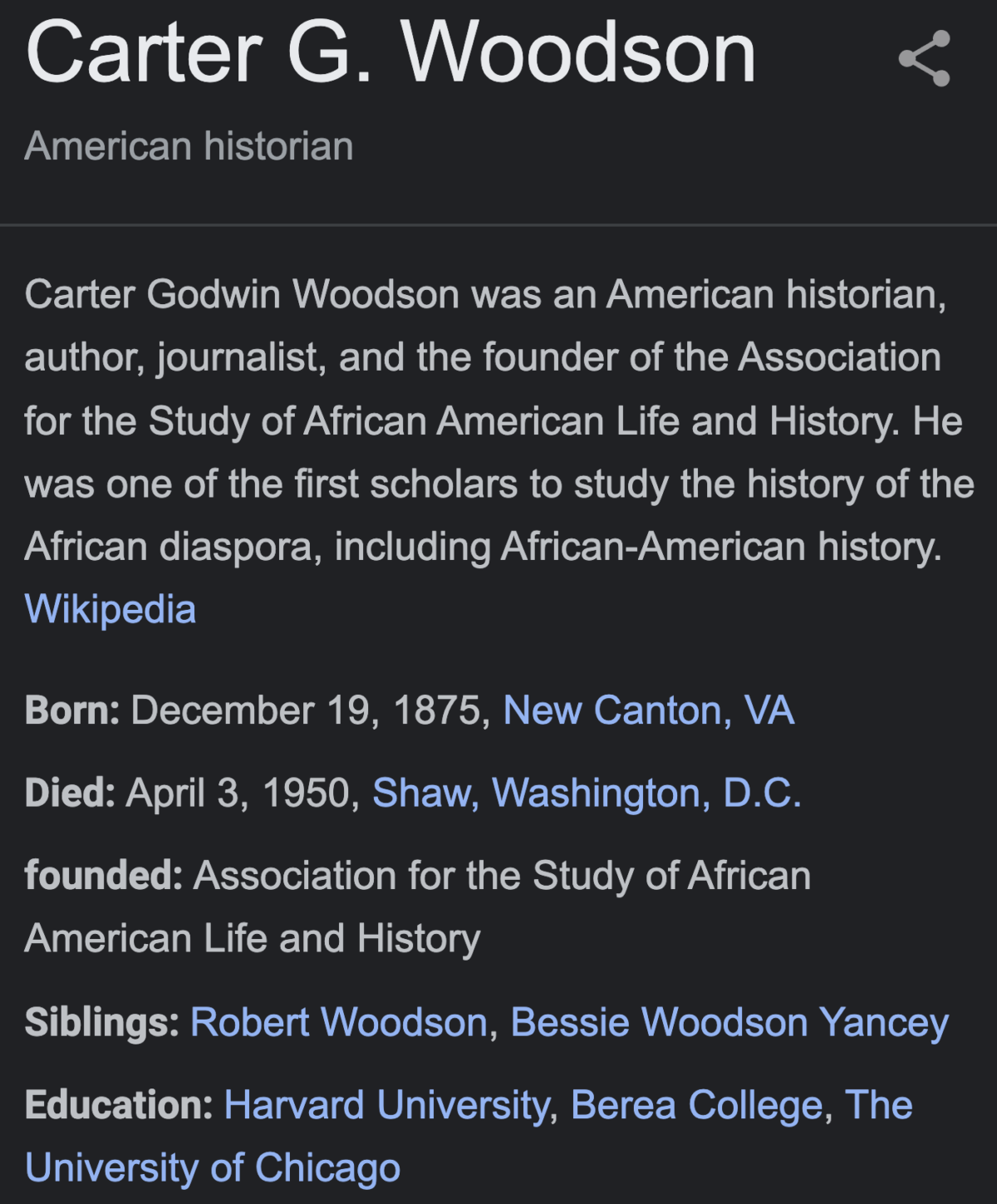Click the Education label
This screenshot has height=1204, width=997.
(119, 1105)
